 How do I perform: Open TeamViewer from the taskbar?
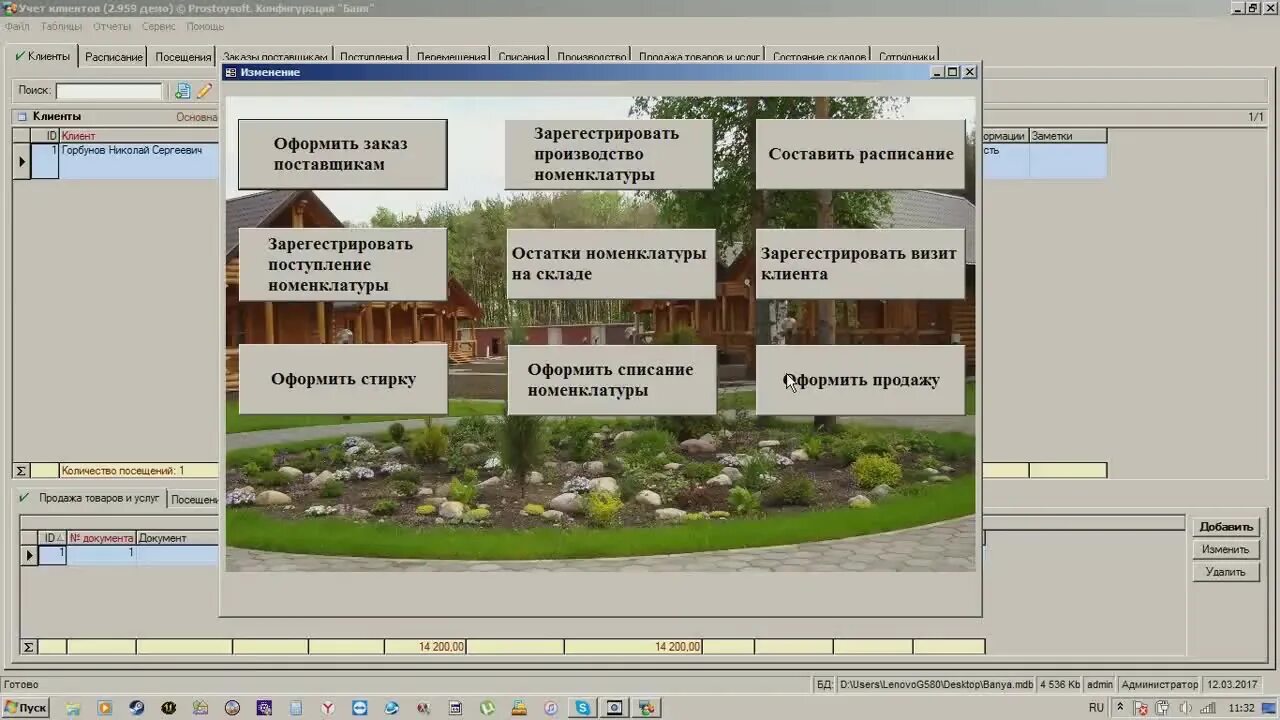[x=360, y=708]
